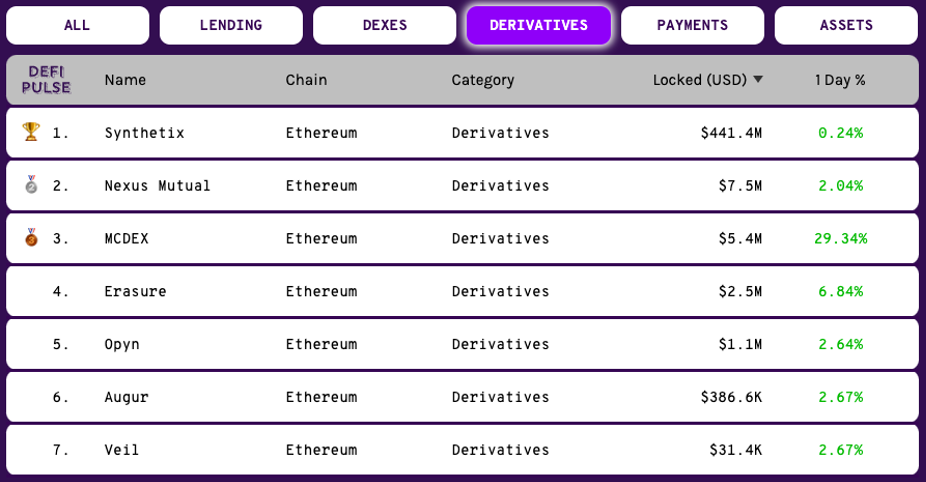Image resolution: width=926 pixels, height=482 pixels.
Task: Open the DEXES tab
Action: pyautogui.click(x=384, y=25)
